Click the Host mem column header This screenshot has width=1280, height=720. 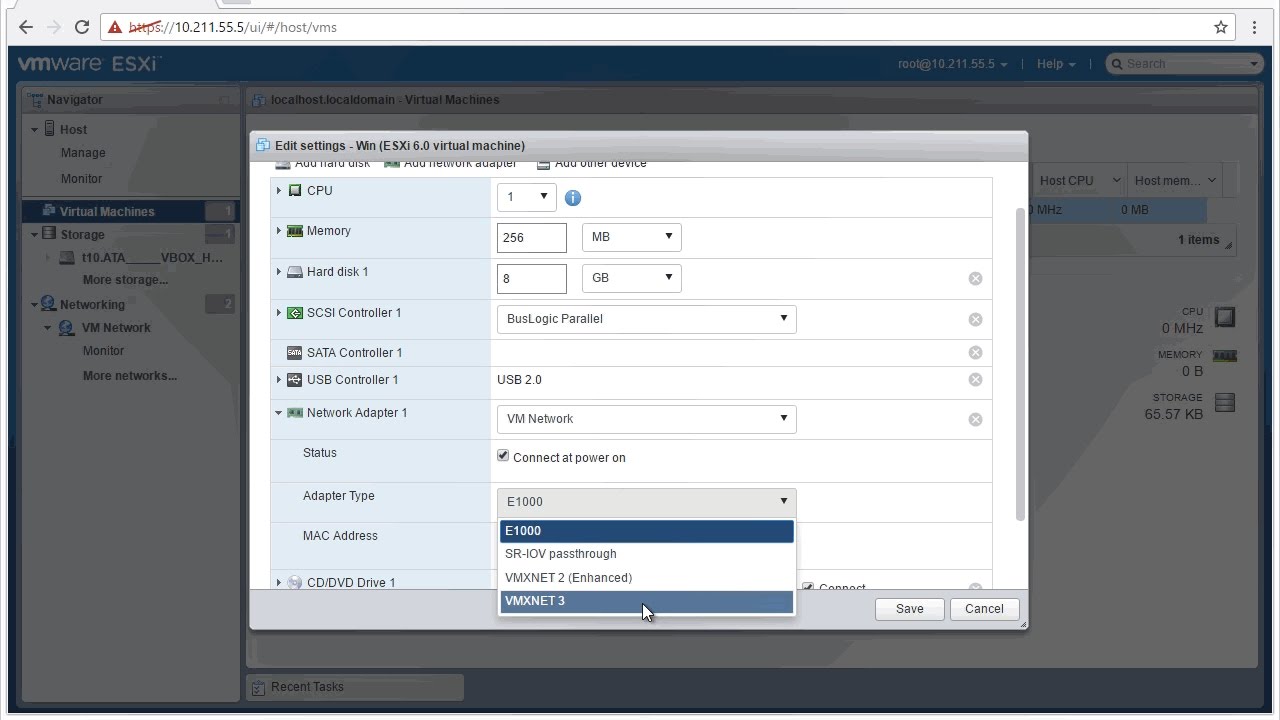coord(1174,181)
